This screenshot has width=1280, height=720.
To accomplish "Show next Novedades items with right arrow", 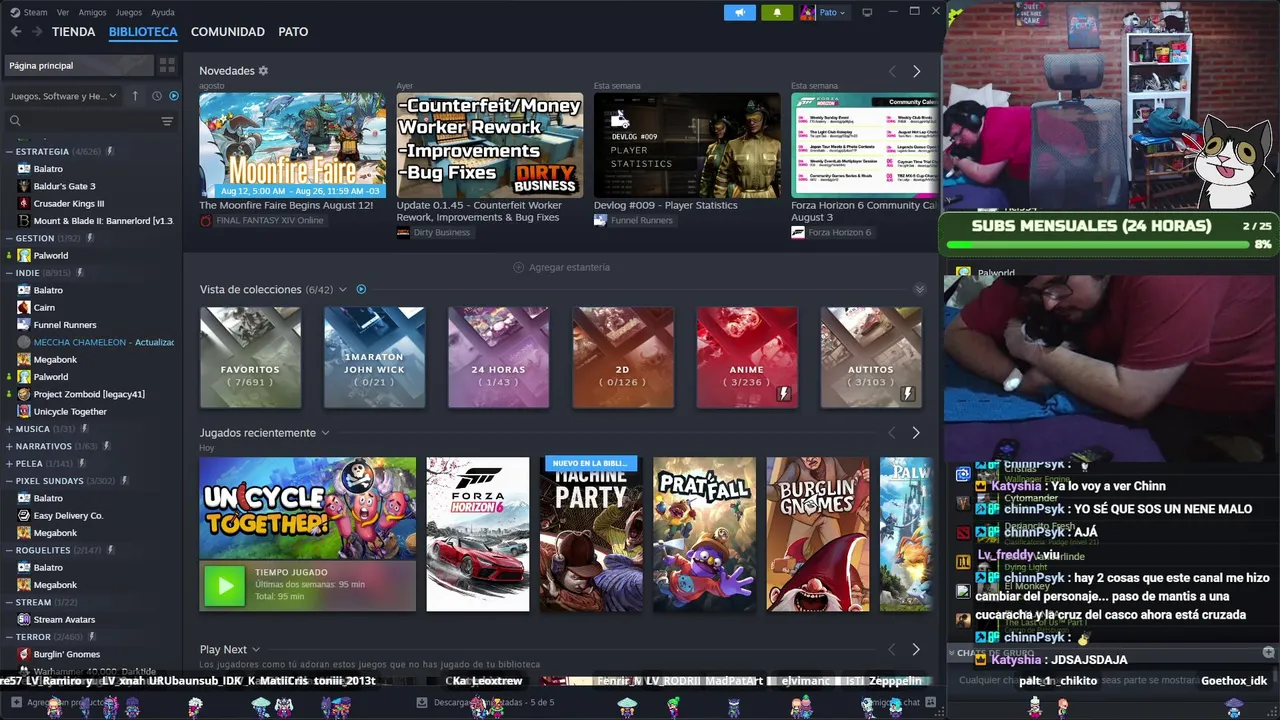I will point(916,71).
